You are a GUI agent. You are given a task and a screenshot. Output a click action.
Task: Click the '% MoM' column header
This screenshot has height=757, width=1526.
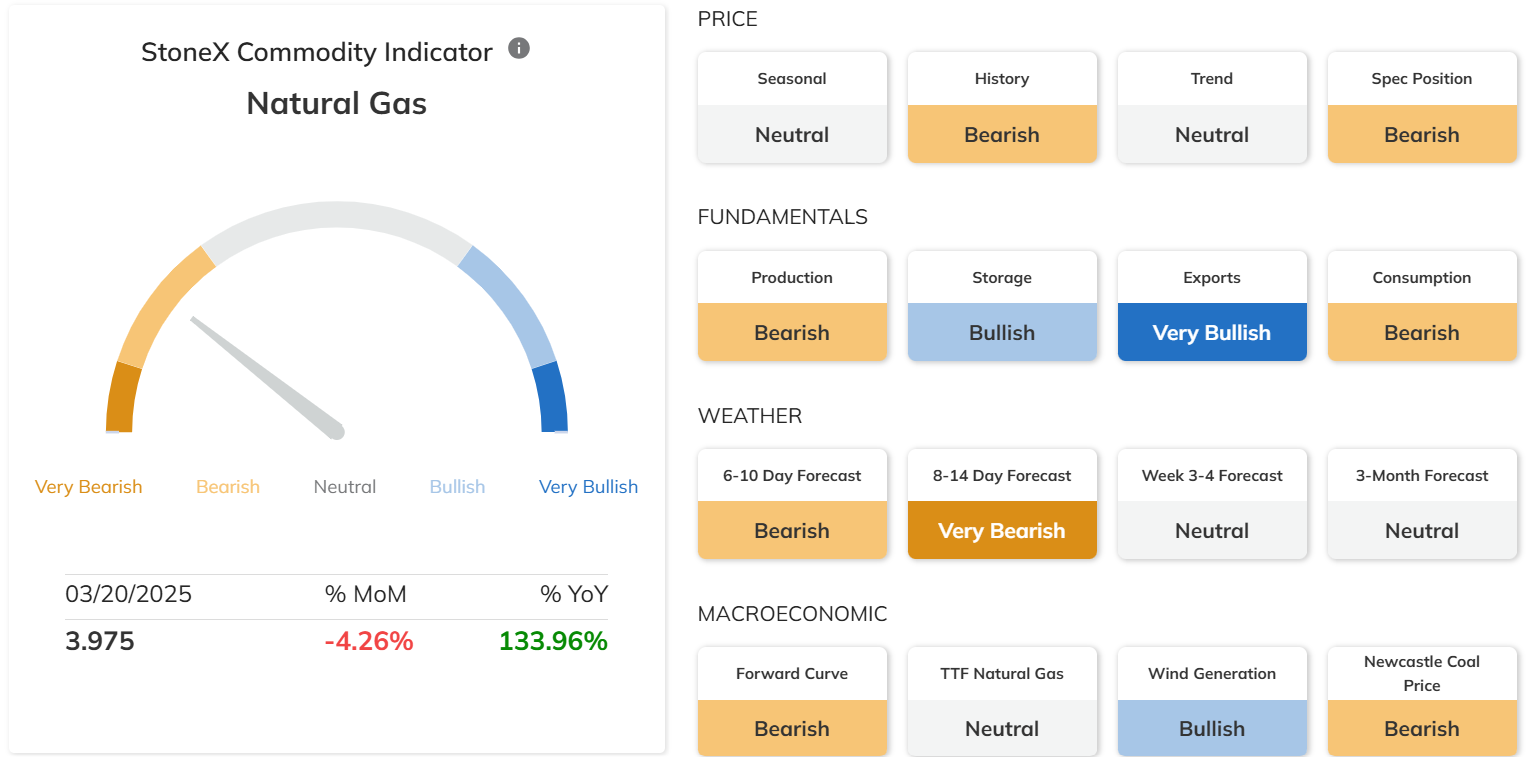(366, 595)
